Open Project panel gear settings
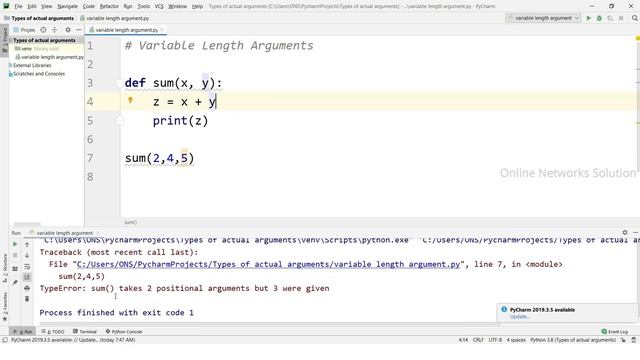This screenshot has width=640, height=360. click(68, 30)
